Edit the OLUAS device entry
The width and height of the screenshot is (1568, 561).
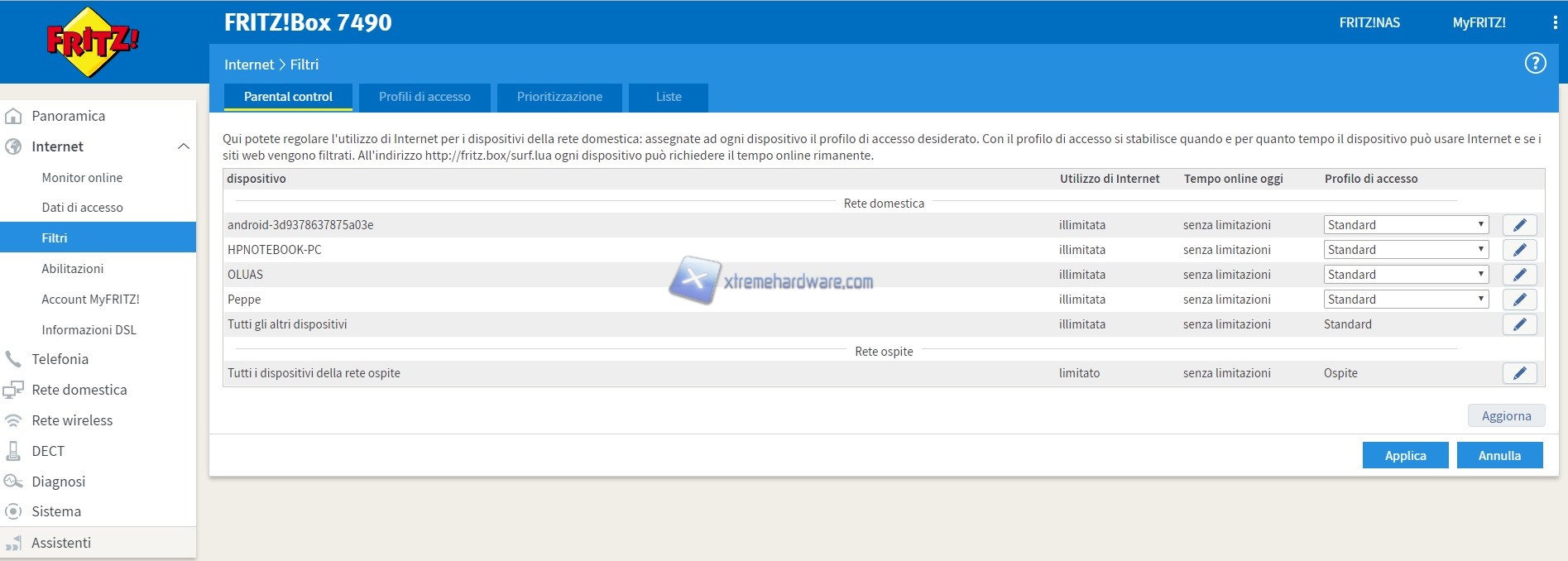coord(1519,275)
